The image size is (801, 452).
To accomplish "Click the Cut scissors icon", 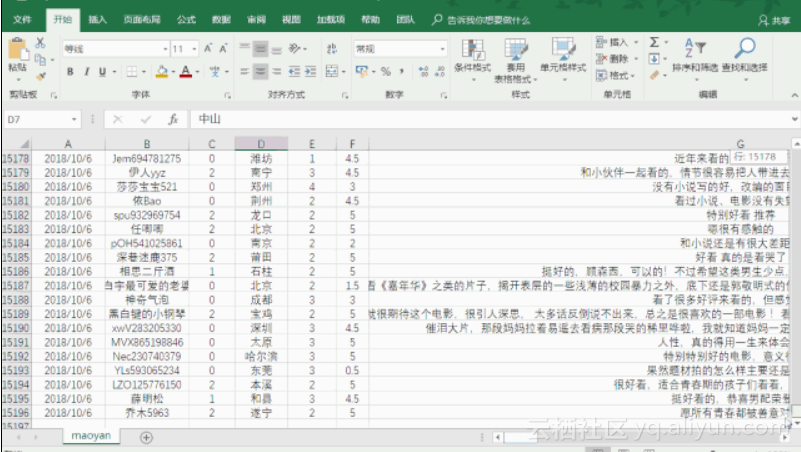I will click(40, 43).
